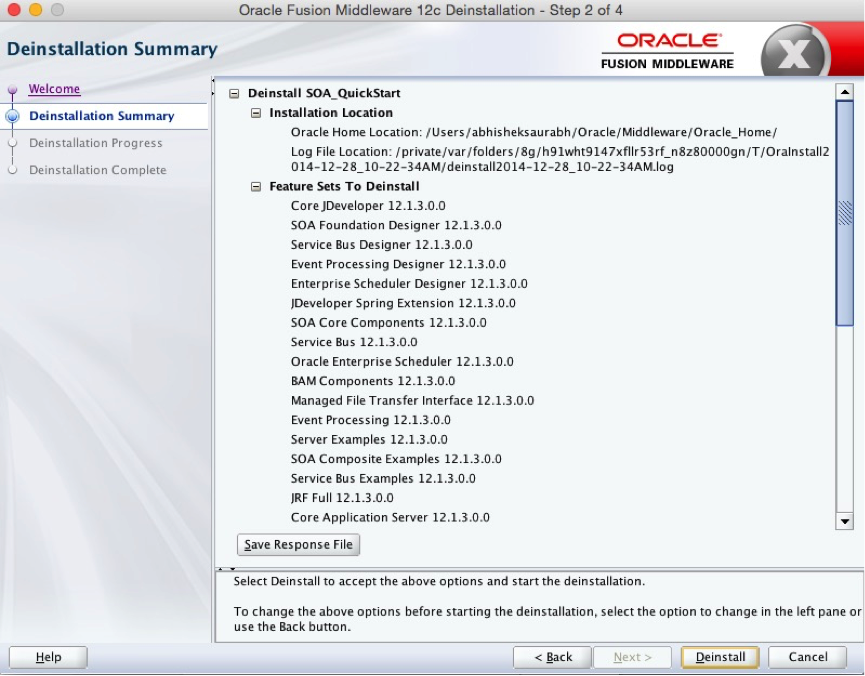
Task: Select SOA Core Components 12.1.3.0.0
Action: click(x=388, y=322)
